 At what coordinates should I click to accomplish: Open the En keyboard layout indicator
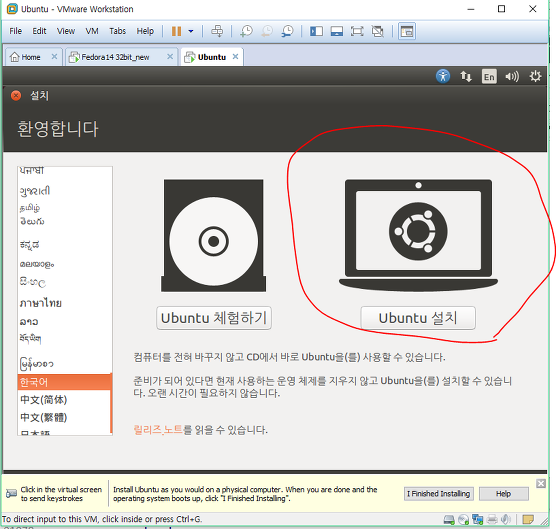[x=489, y=76]
